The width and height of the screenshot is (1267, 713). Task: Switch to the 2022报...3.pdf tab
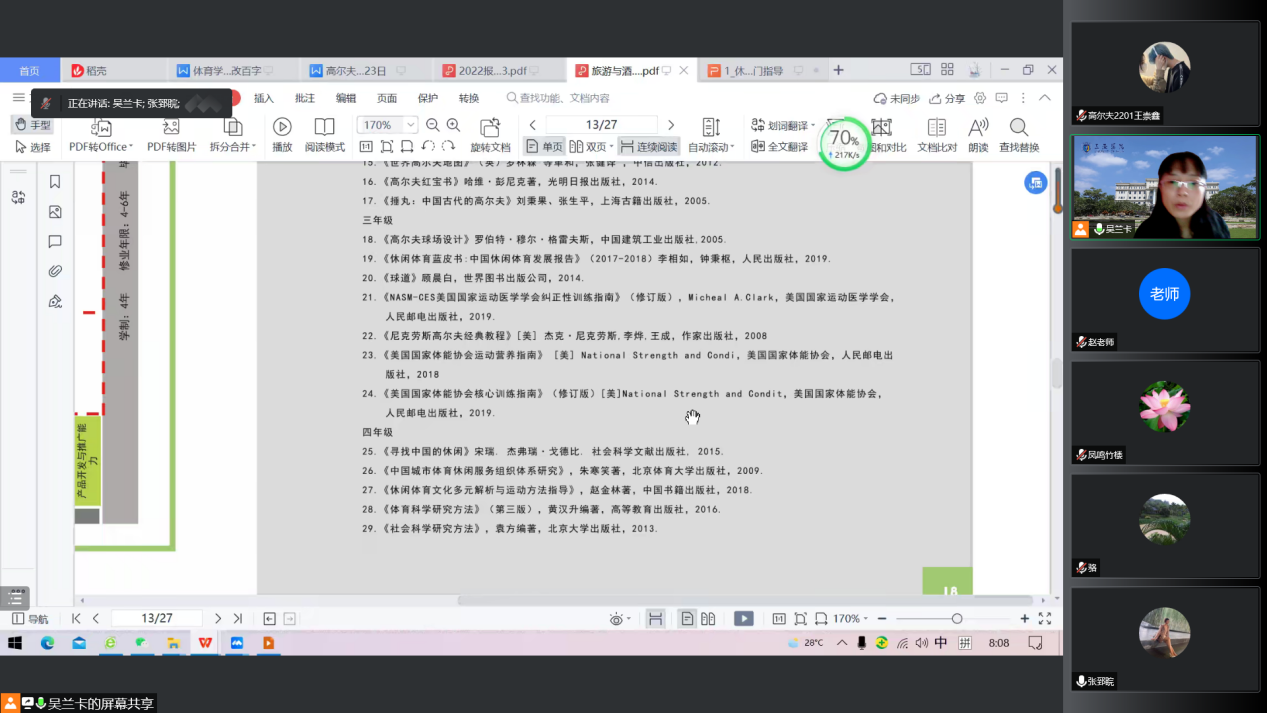tap(491, 71)
